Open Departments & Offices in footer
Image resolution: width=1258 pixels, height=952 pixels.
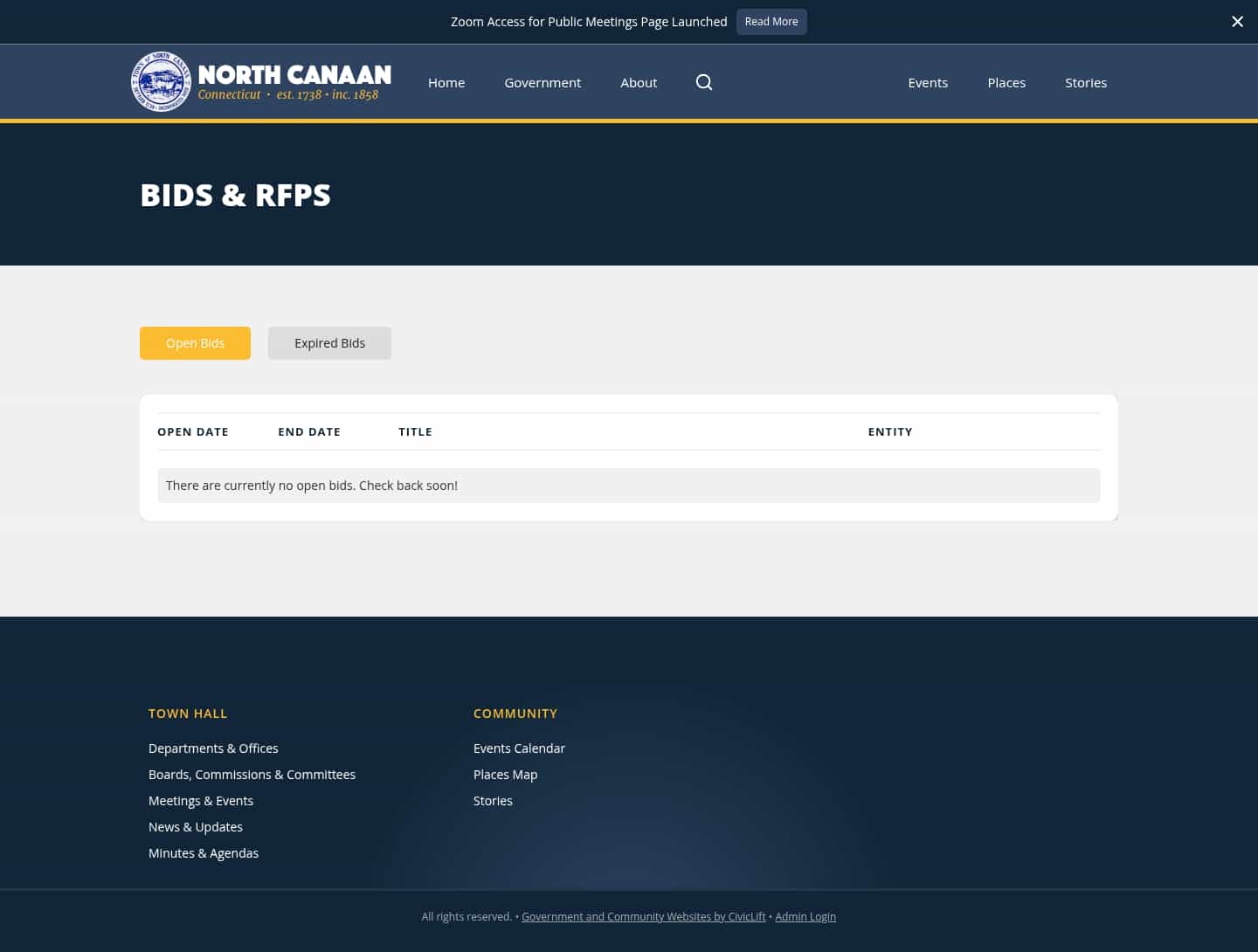(x=213, y=748)
